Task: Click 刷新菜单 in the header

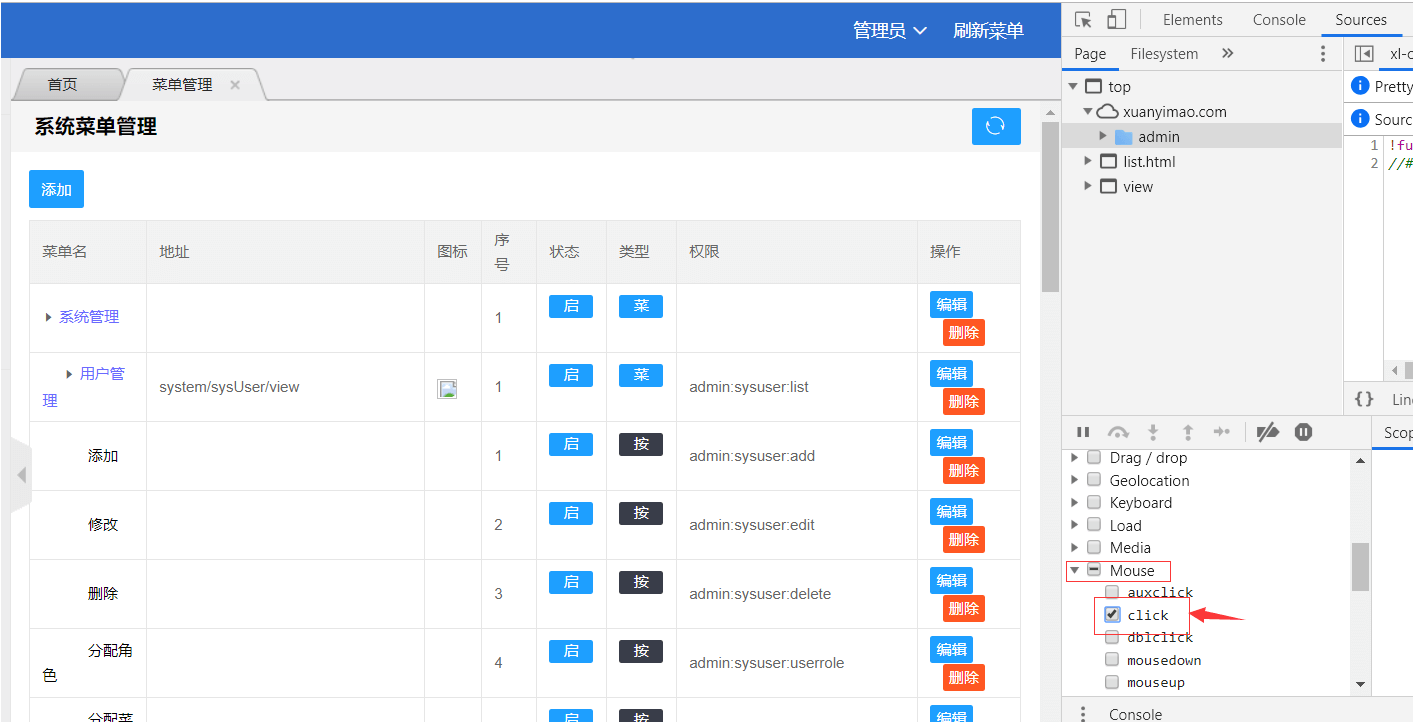Action: [988, 31]
